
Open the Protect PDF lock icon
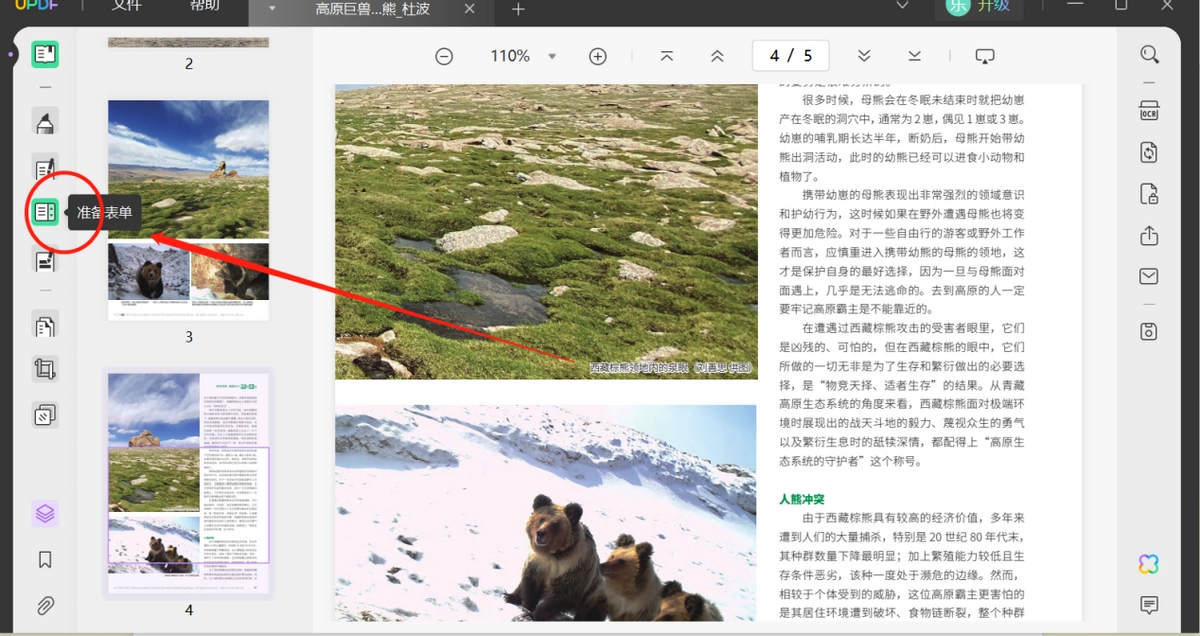(x=1149, y=194)
